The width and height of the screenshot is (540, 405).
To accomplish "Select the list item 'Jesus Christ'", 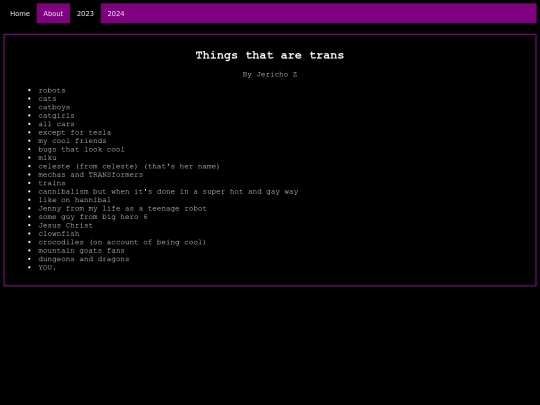I will (x=65, y=225).
